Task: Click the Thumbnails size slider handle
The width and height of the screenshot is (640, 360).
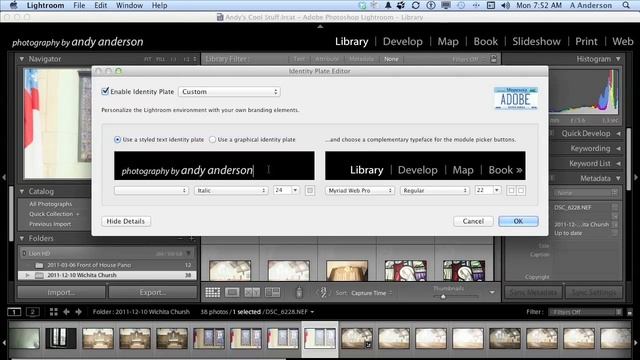Action: point(443,297)
